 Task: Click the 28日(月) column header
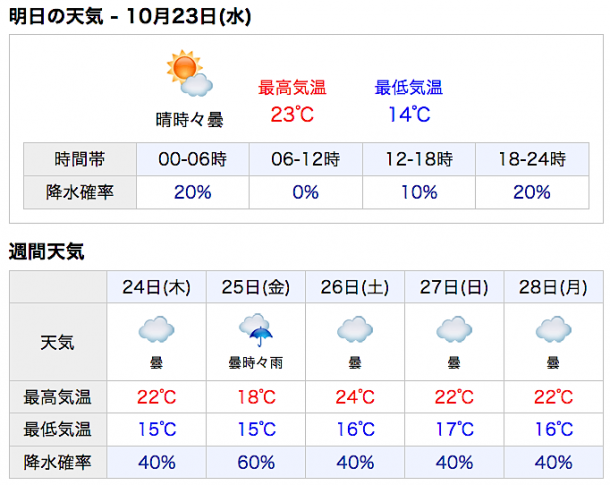click(x=554, y=287)
